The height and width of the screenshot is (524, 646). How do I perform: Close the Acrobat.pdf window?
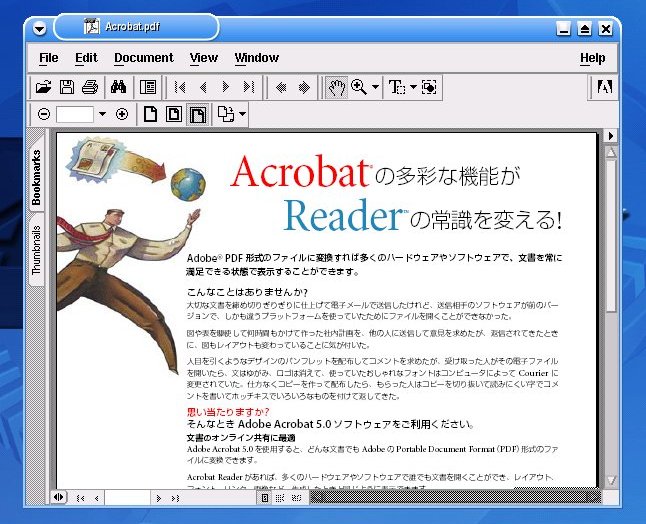(x=606, y=28)
